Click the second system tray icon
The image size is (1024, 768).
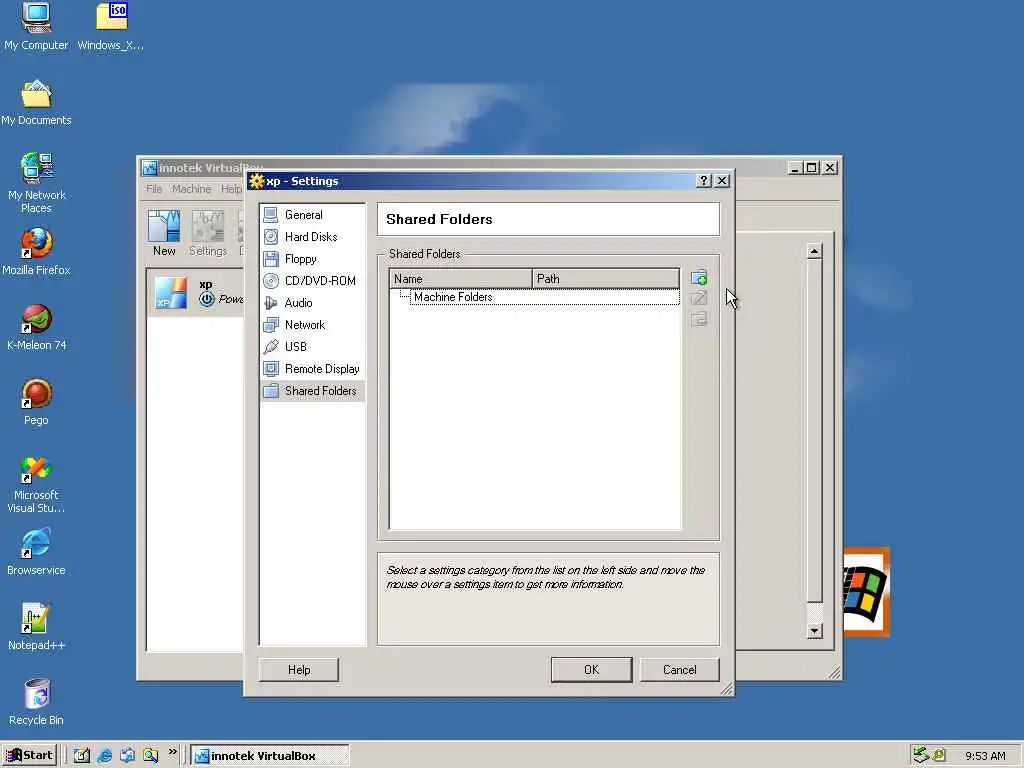(x=938, y=755)
